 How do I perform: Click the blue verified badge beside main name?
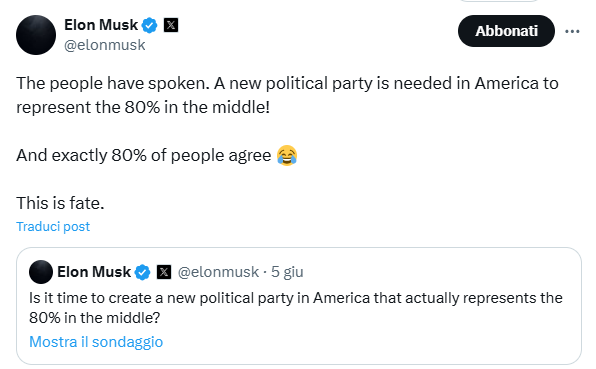click(x=149, y=25)
